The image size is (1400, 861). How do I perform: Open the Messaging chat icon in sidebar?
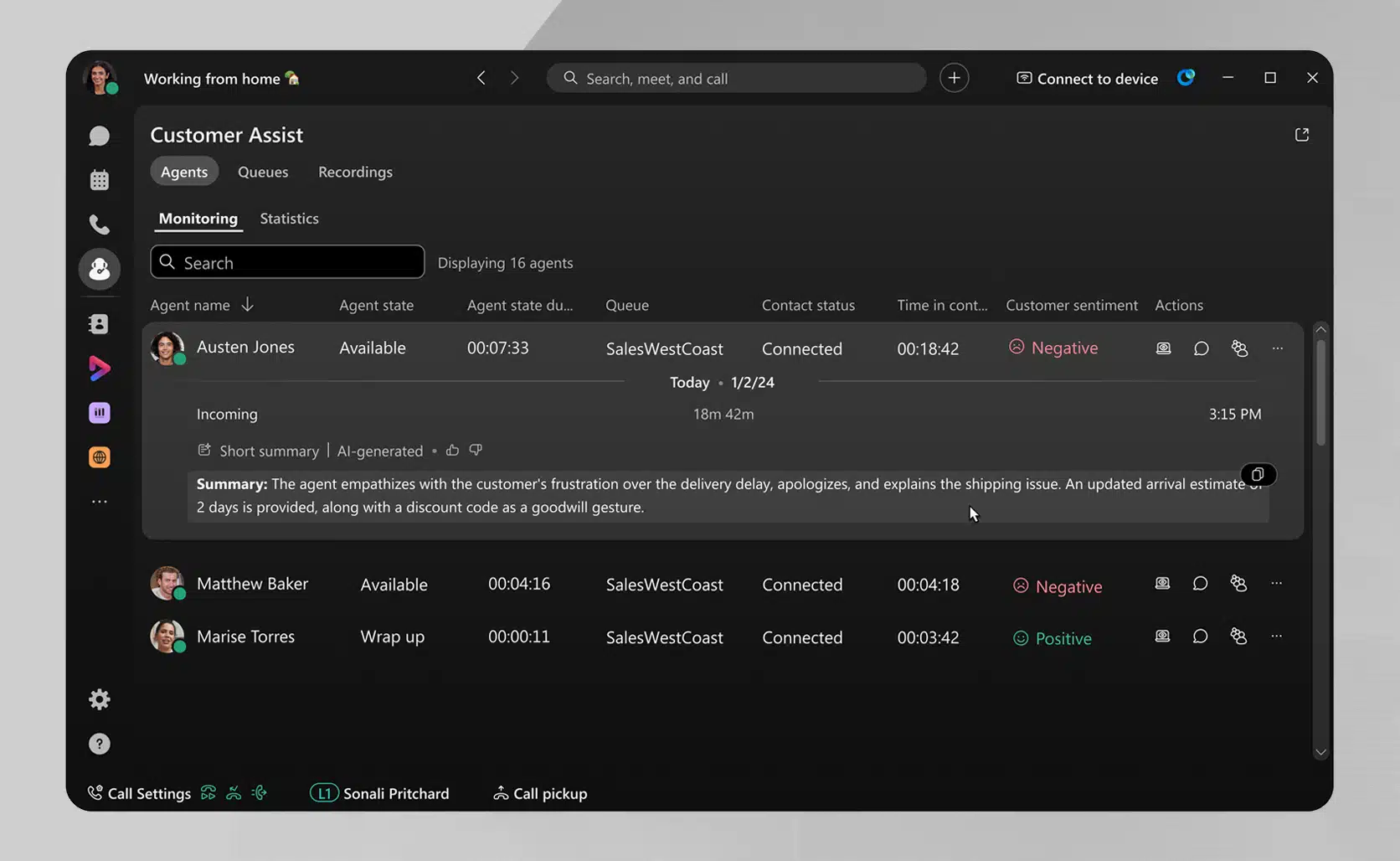[x=99, y=136]
